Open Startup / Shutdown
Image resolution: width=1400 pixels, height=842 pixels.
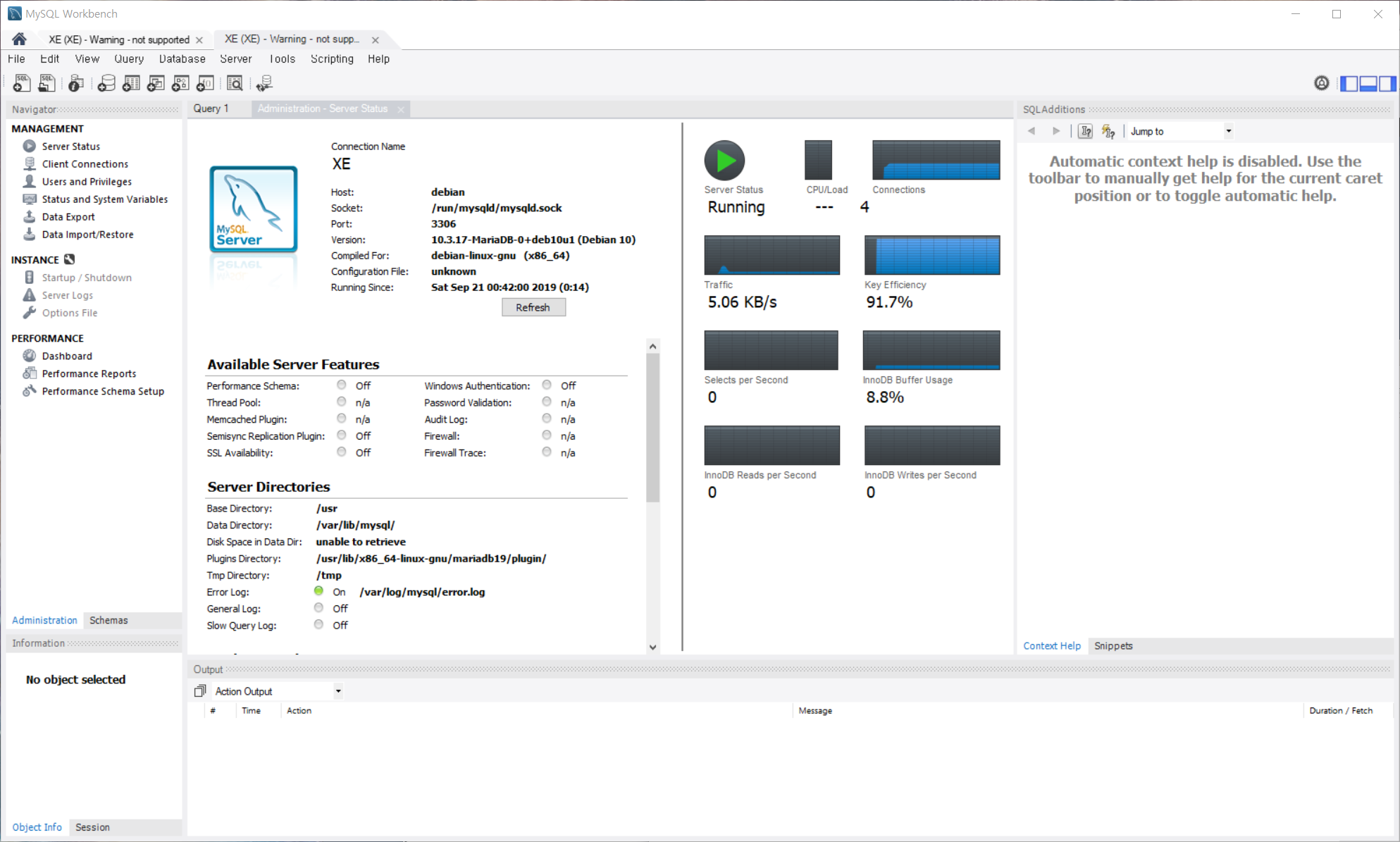pyautogui.click(x=86, y=277)
